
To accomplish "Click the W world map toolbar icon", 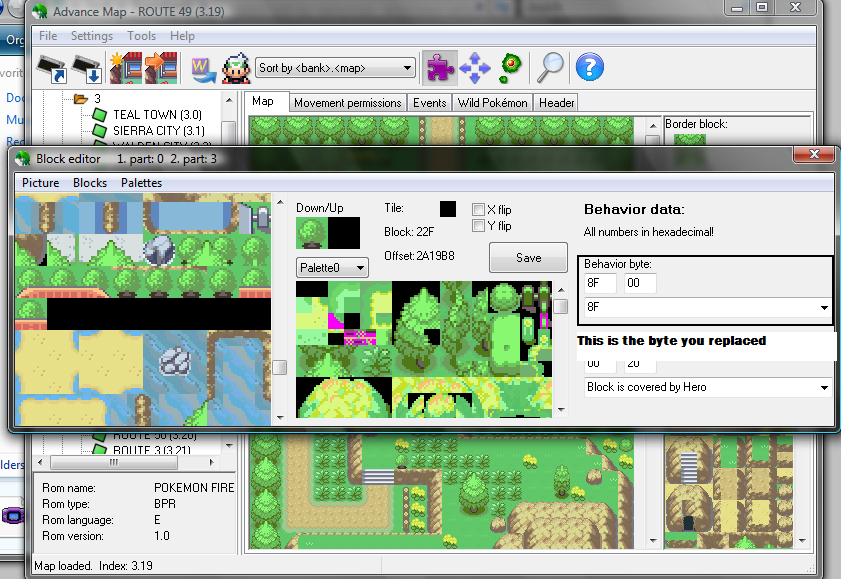I will click(203, 70).
